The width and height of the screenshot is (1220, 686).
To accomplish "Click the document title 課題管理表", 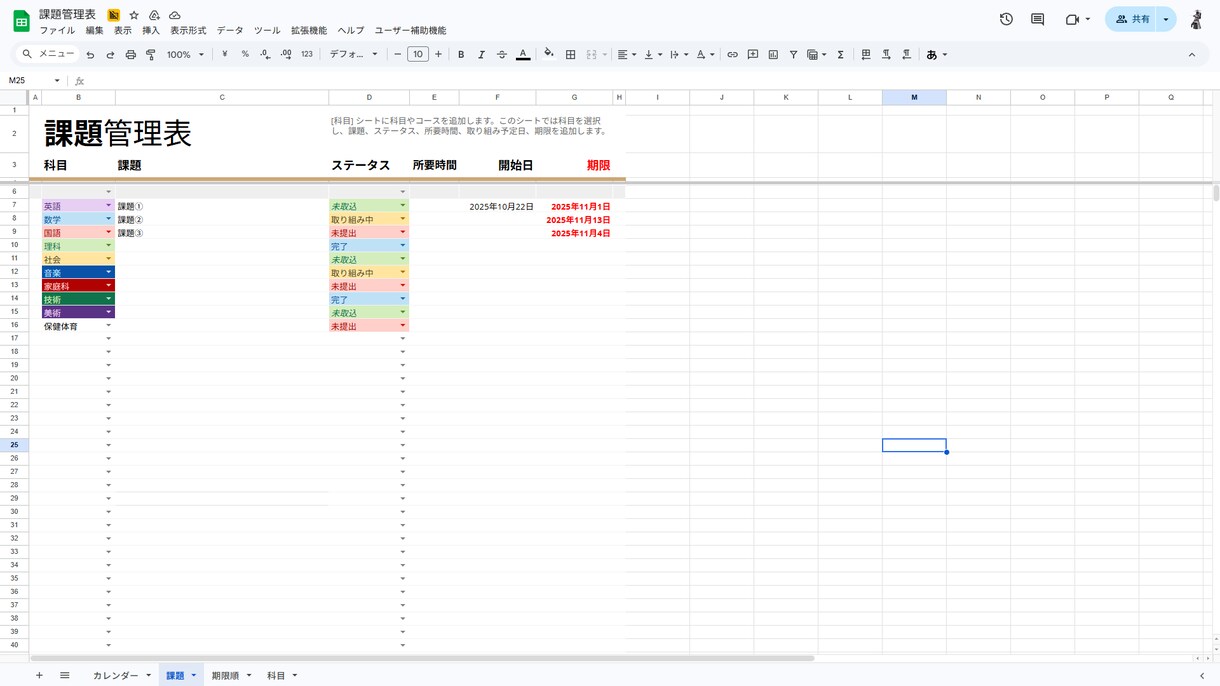I will (x=67, y=14).
